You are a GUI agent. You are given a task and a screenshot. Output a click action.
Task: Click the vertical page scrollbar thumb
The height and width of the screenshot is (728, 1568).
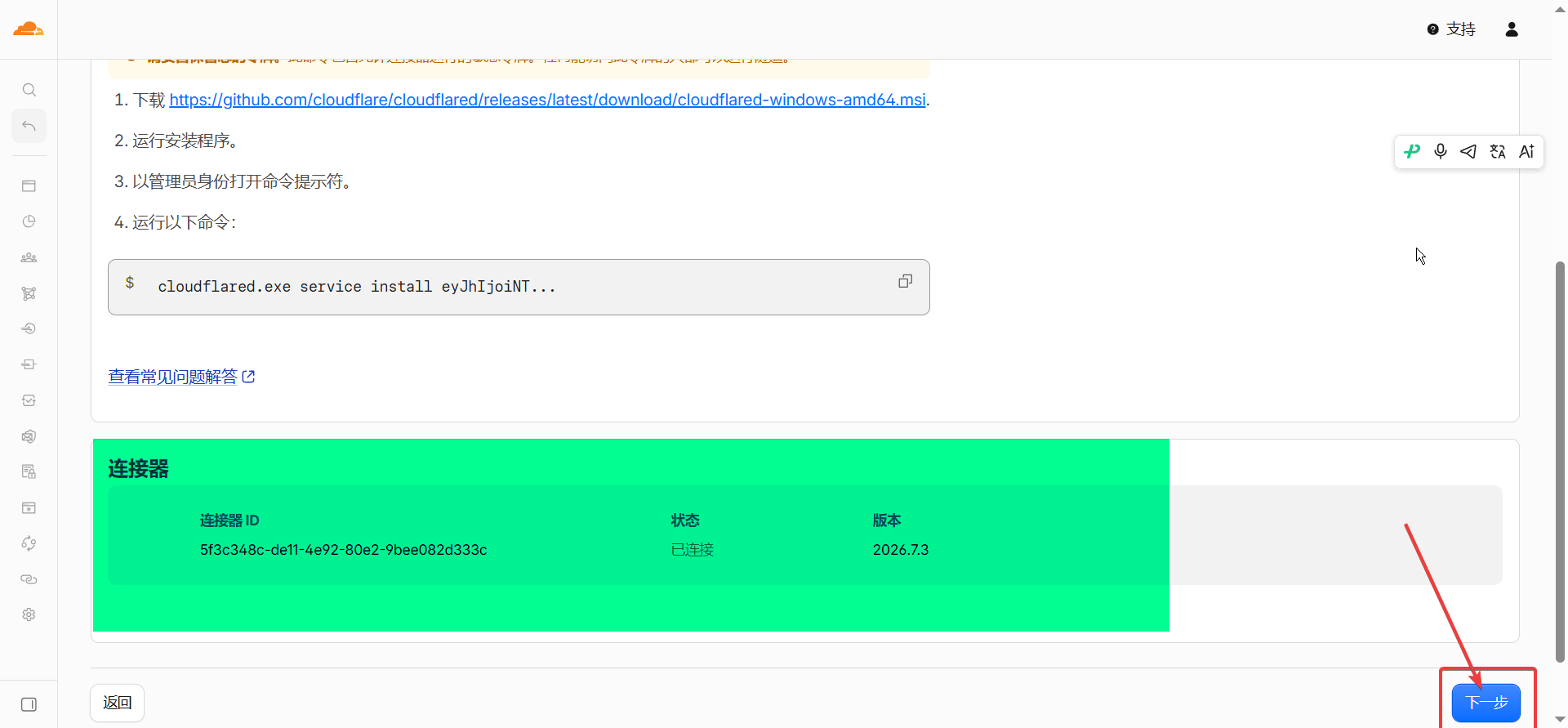click(1560, 462)
